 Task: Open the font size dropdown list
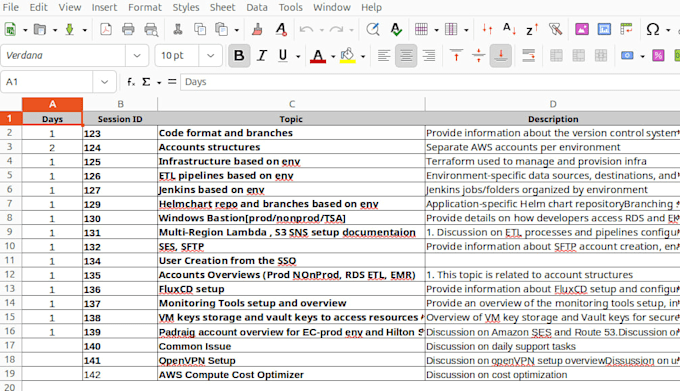point(211,55)
